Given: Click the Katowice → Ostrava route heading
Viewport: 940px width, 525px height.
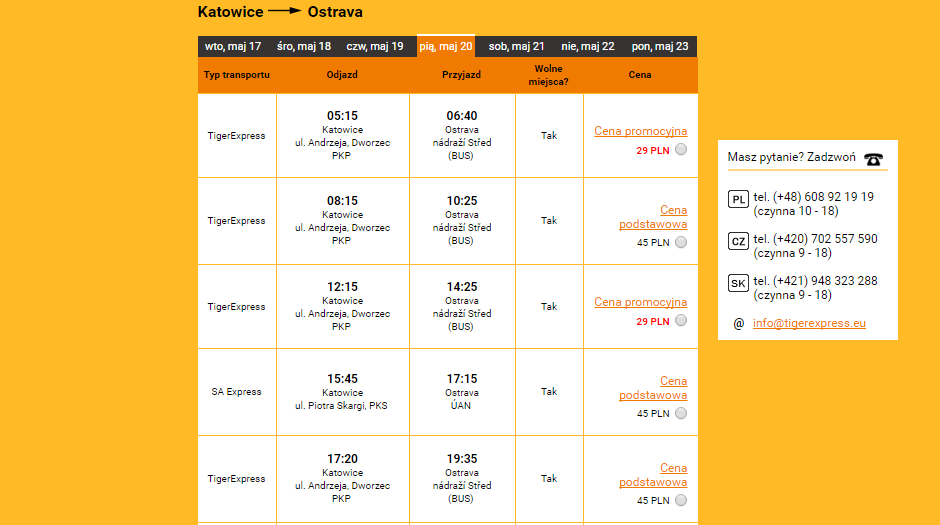Looking at the screenshot, I should click(x=280, y=12).
